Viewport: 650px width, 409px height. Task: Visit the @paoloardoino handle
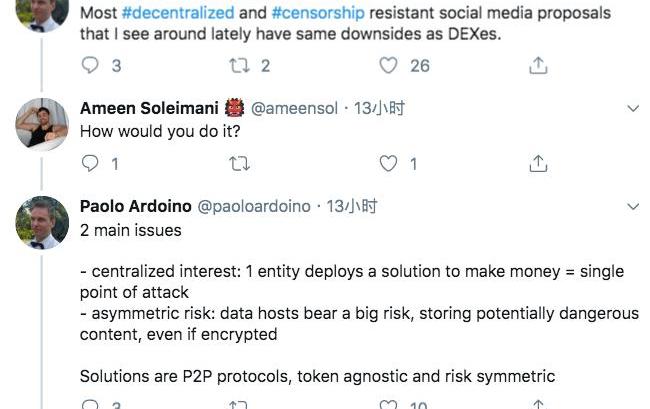click(254, 207)
